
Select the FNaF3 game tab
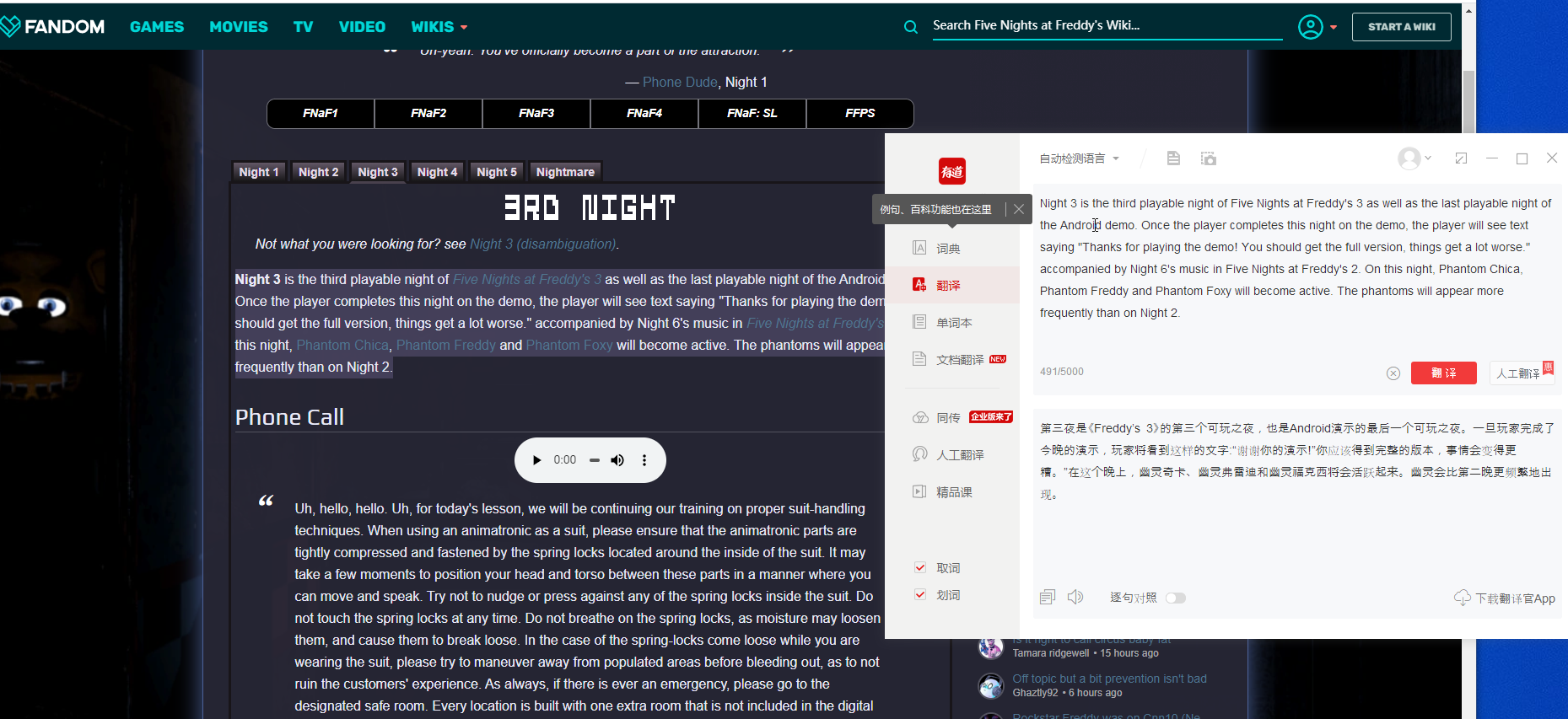536,113
